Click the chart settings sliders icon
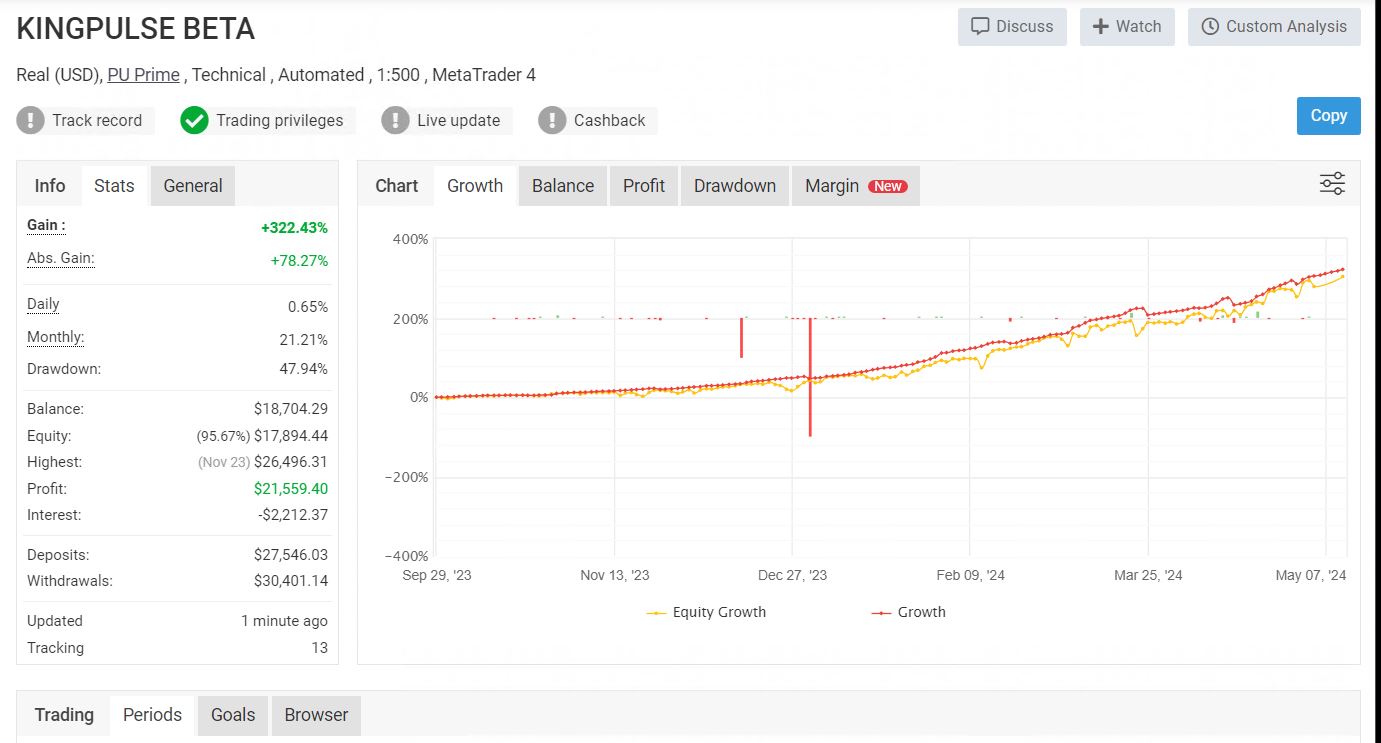Image resolution: width=1381 pixels, height=743 pixels. [x=1332, y=184]
